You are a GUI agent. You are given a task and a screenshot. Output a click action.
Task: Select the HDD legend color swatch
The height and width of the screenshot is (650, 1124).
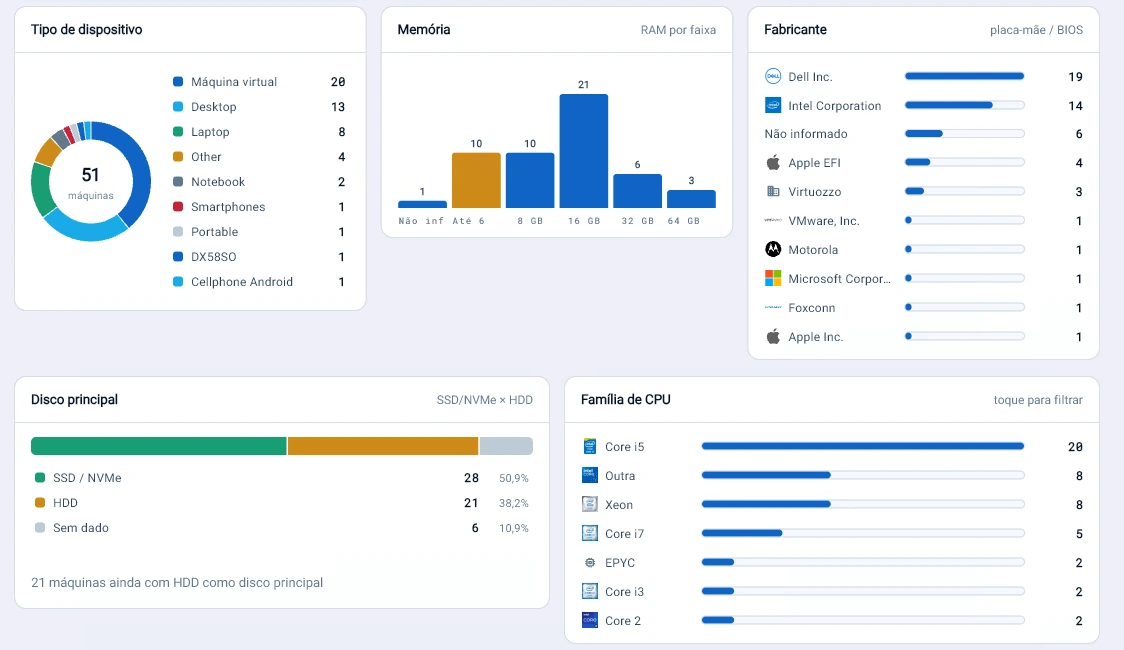pyautogui.click(x=40, y=502)
